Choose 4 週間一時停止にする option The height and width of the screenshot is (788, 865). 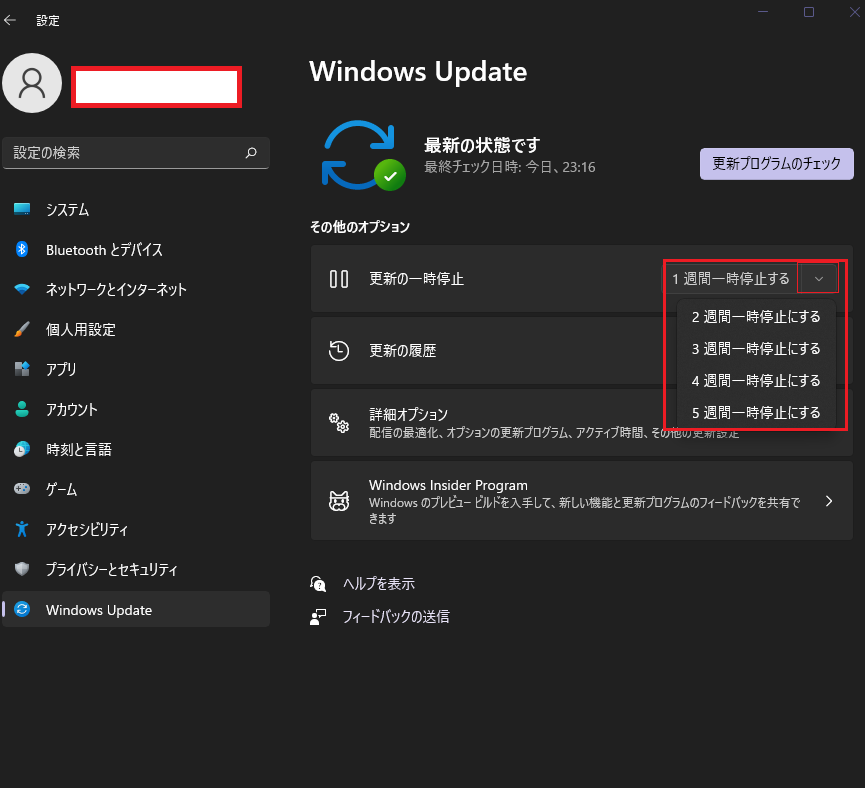pos(756,381)
